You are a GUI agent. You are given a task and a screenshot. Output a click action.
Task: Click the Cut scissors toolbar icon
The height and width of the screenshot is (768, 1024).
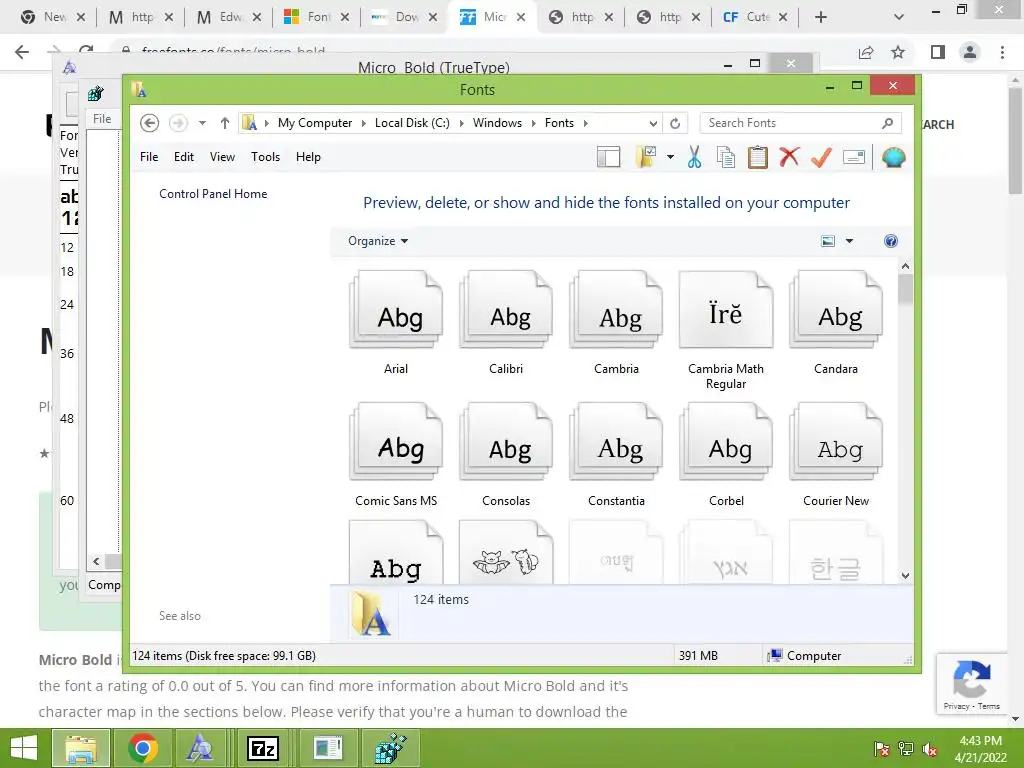tap(694, 157)
